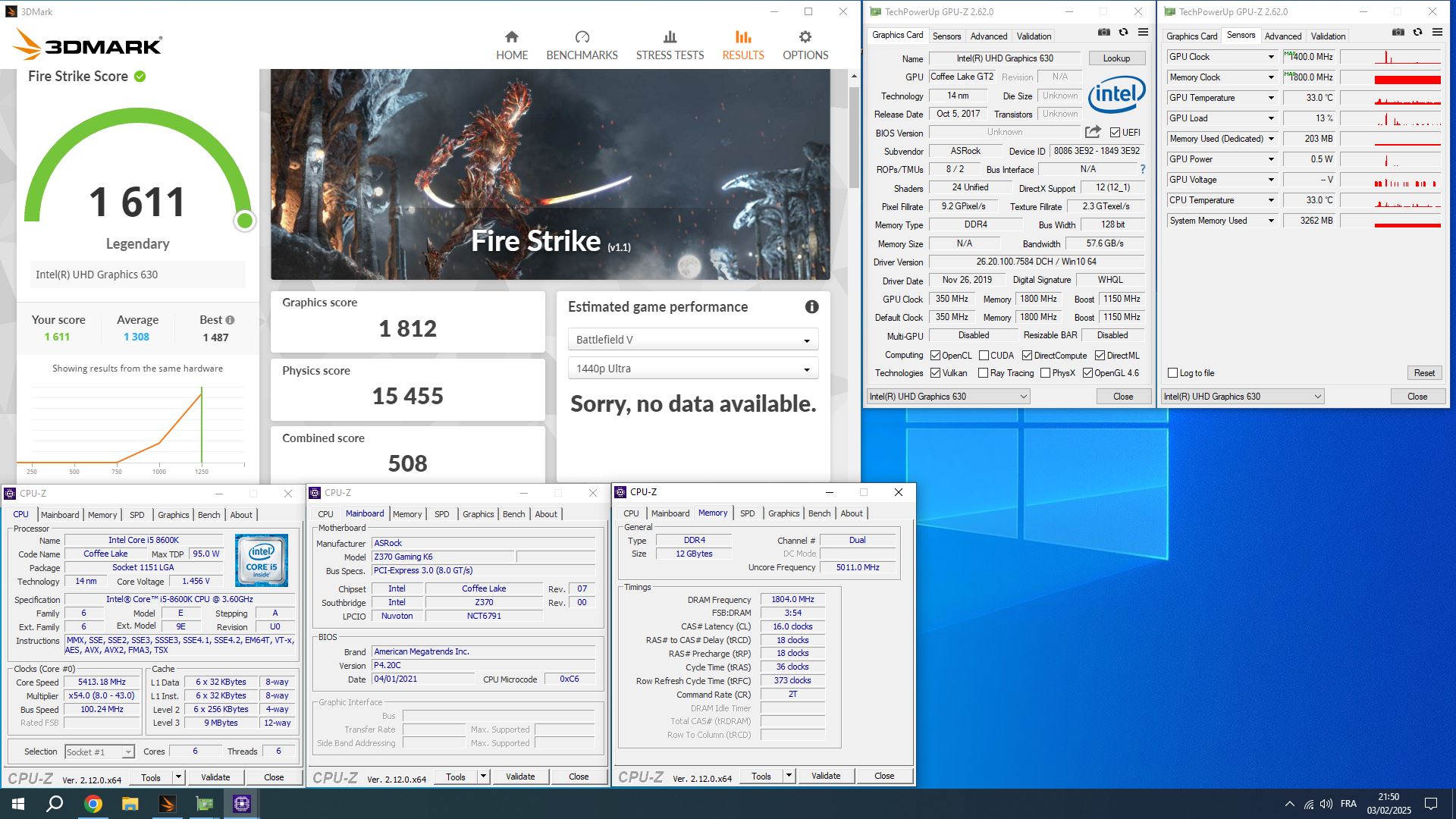This screenshot has height=819, width=1456.
Task: Select the SPD tab in CPU-Z Mainboard window
Action: 441,514
